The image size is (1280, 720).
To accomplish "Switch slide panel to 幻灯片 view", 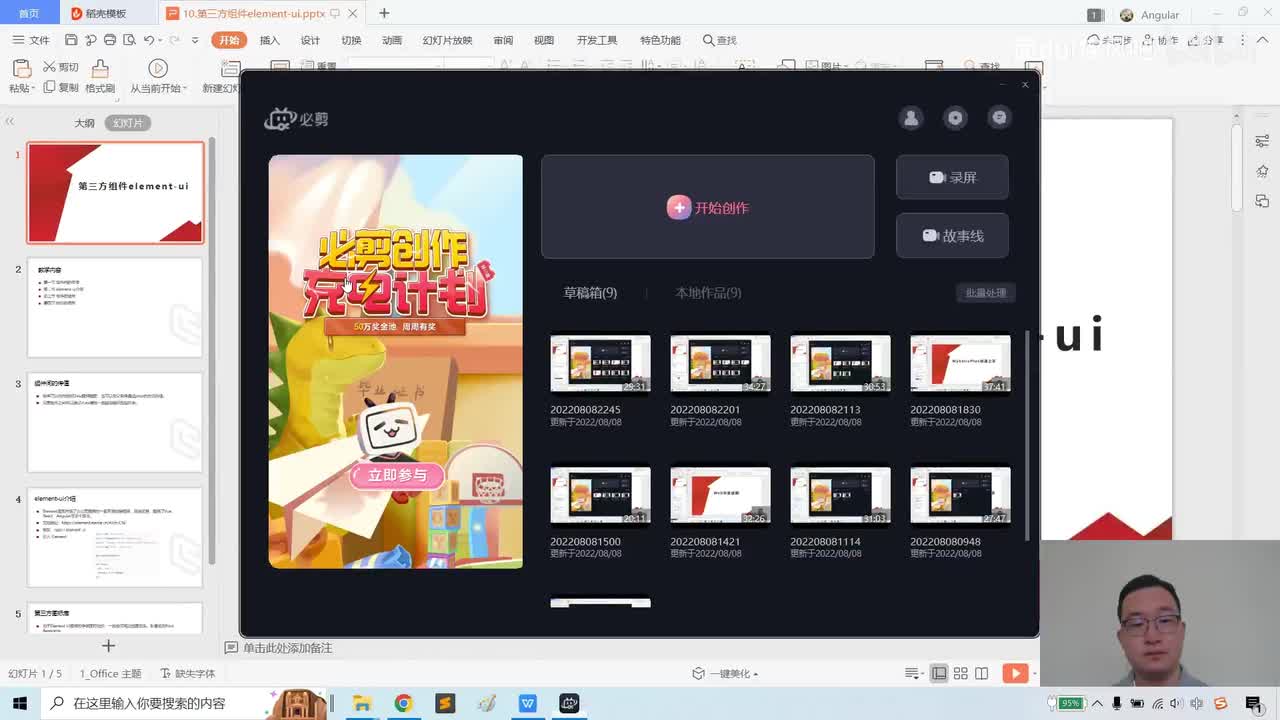I will [x=128, y=123].
